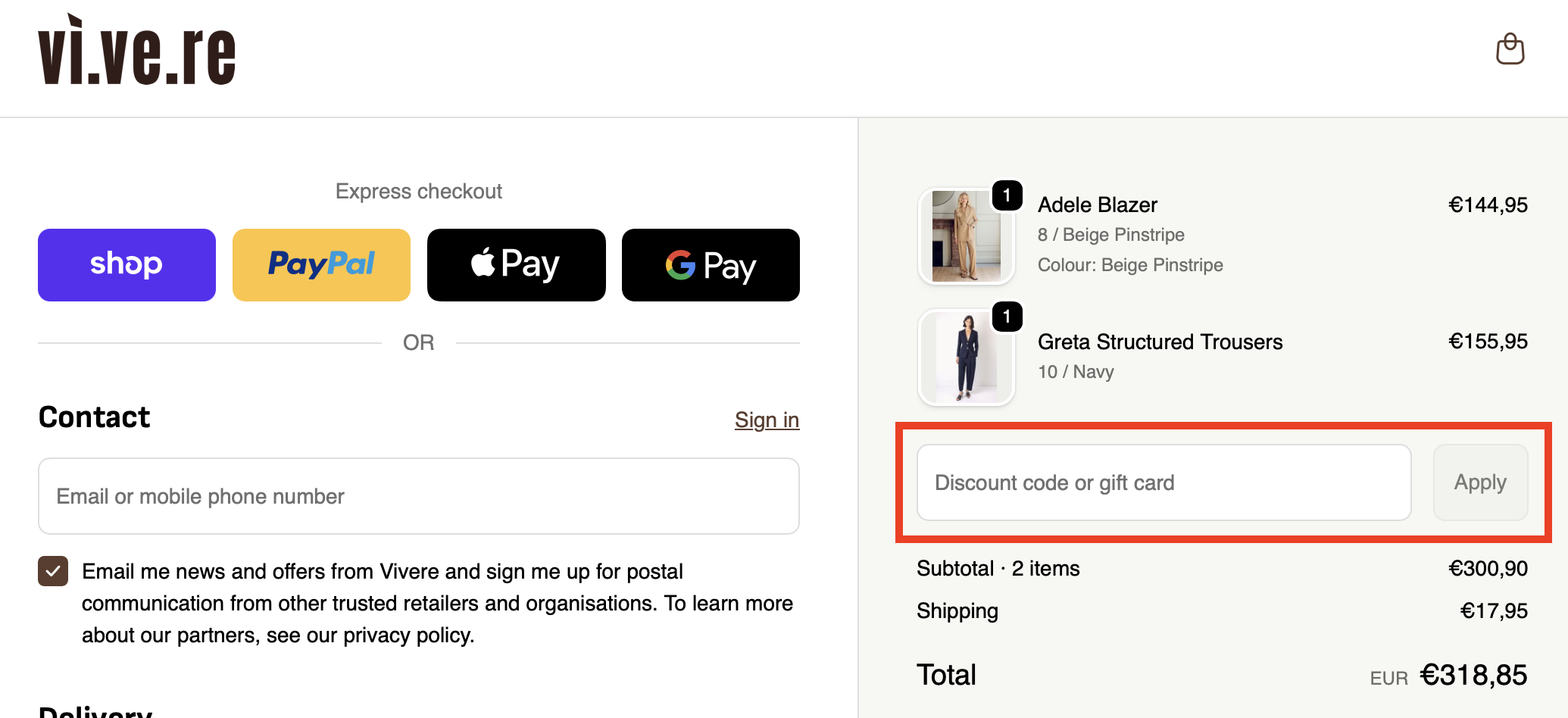
Task: Uncheck the email news and offers checkbox
Action: pyautogui.click(x=53, y=571)
